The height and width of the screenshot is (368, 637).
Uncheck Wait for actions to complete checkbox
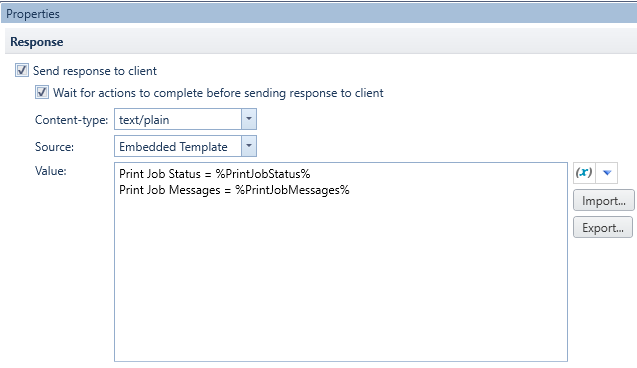pyautogui.click(x=42, y=92)
